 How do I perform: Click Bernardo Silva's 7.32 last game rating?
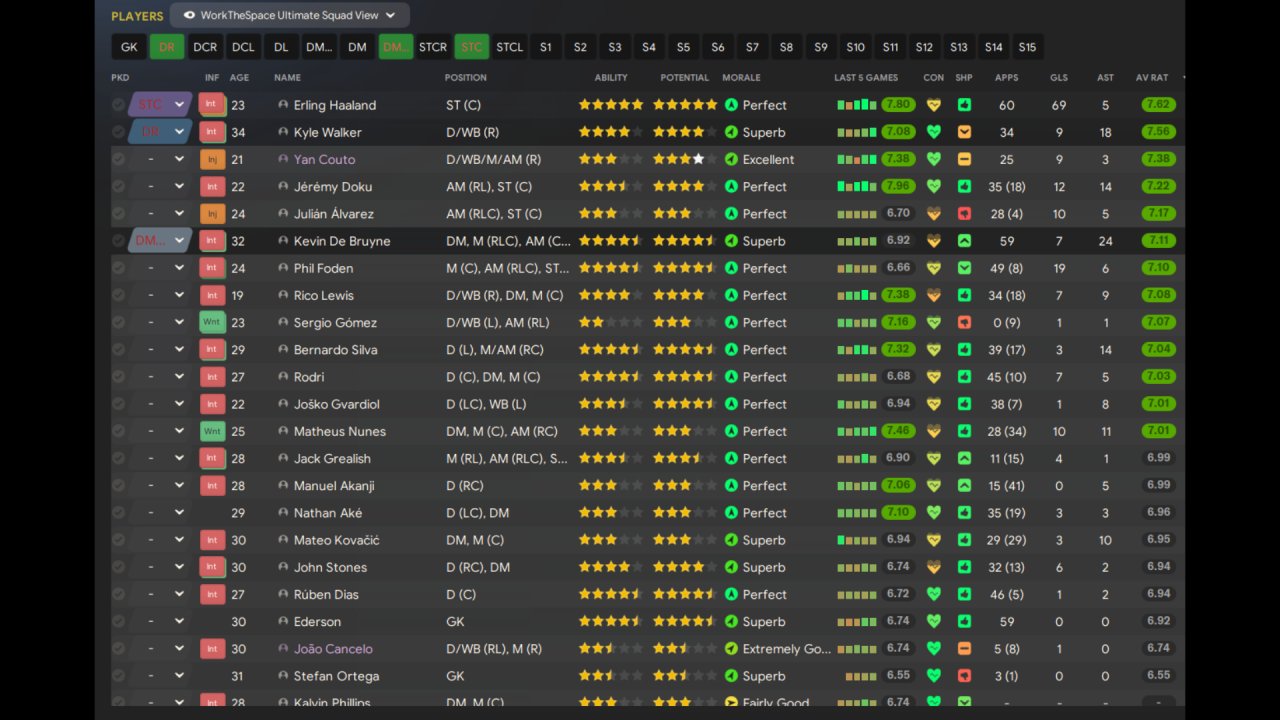tap(898, 349)
